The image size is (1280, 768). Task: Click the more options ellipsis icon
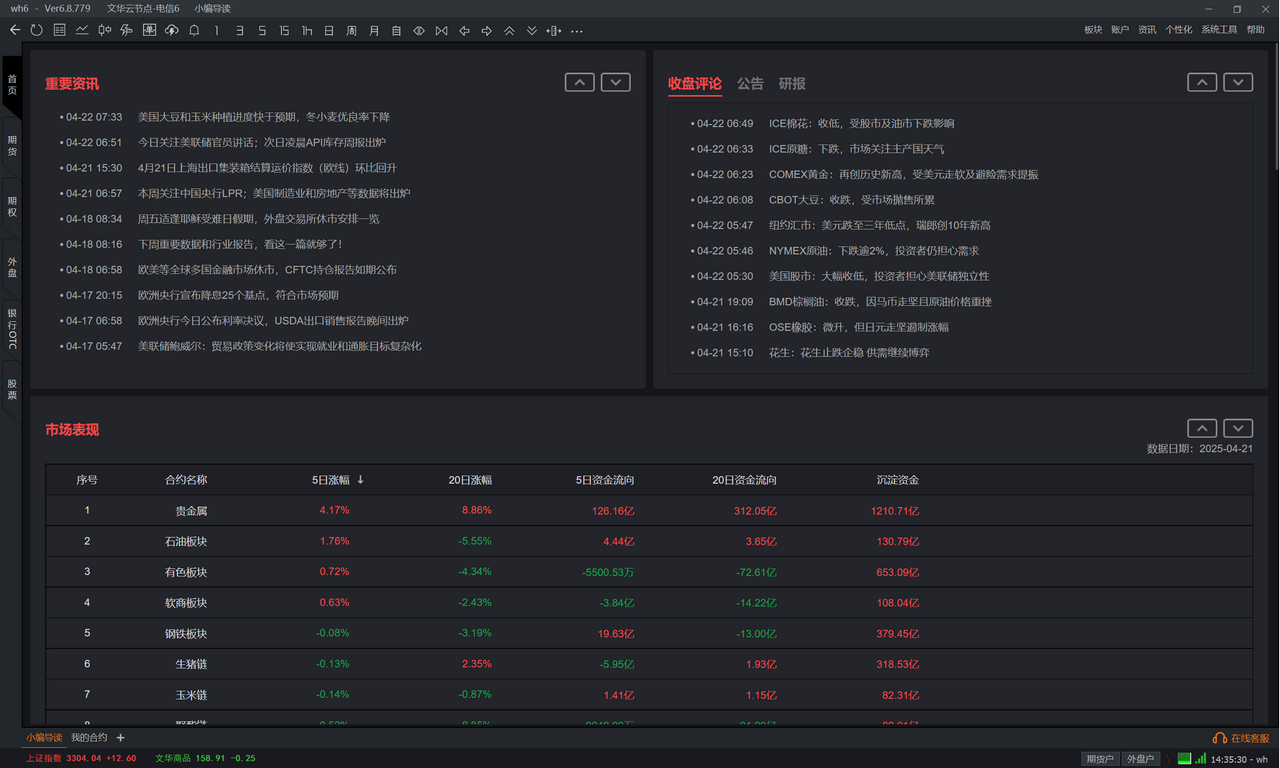point(577,30)
